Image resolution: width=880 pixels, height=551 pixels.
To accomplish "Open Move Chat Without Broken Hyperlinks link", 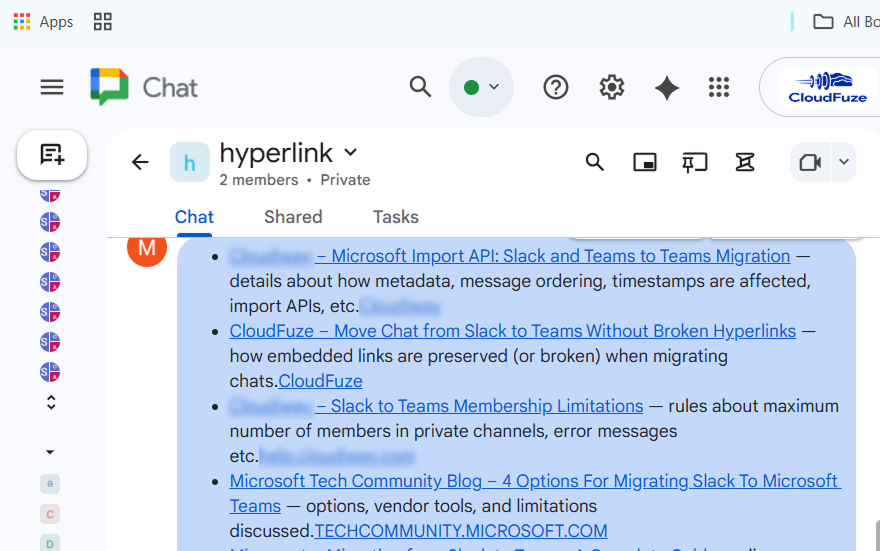I will 512,331.
